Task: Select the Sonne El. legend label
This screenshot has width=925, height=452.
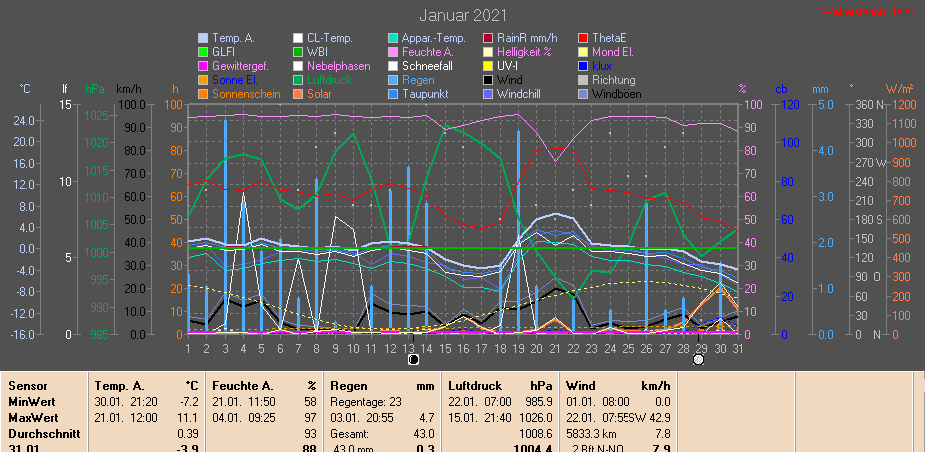Action: pos(235,80)
